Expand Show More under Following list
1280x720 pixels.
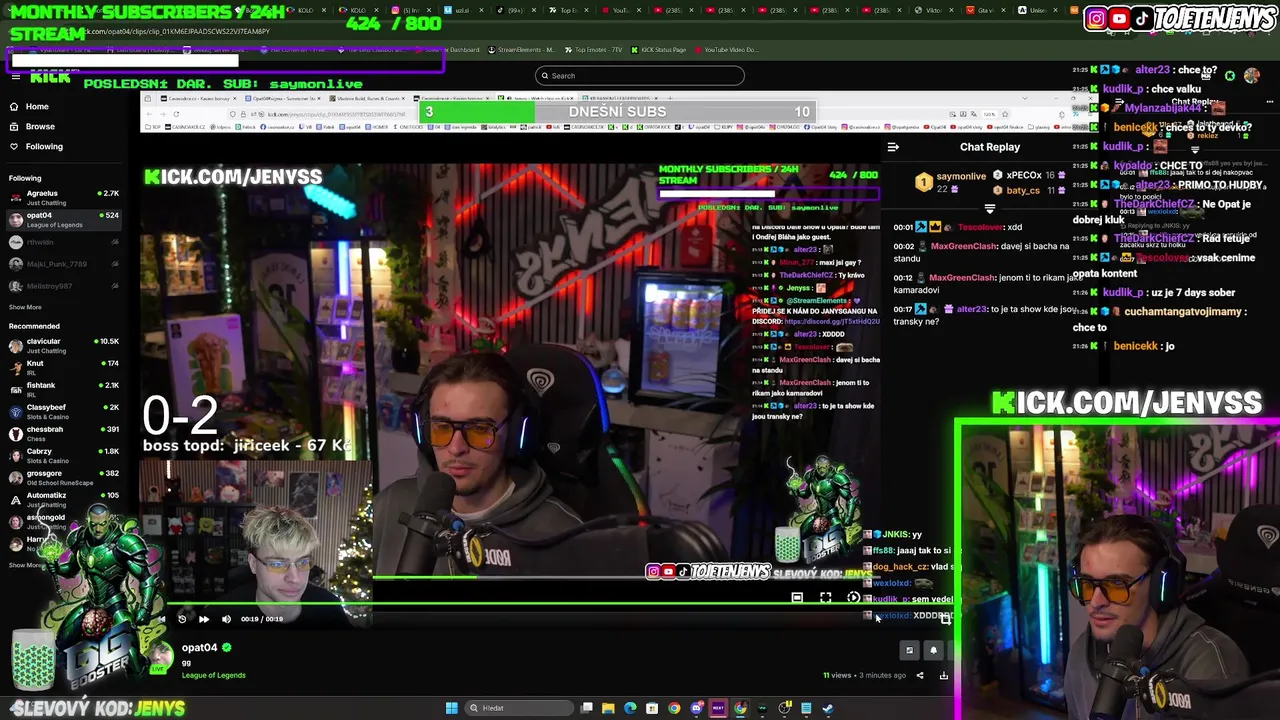coord(25,307)
